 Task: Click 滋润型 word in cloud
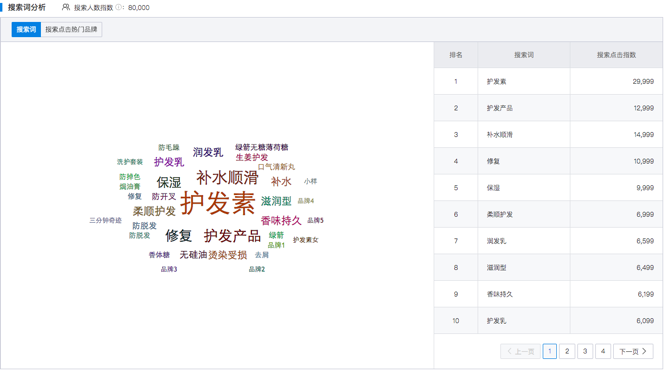pos(276,201)
